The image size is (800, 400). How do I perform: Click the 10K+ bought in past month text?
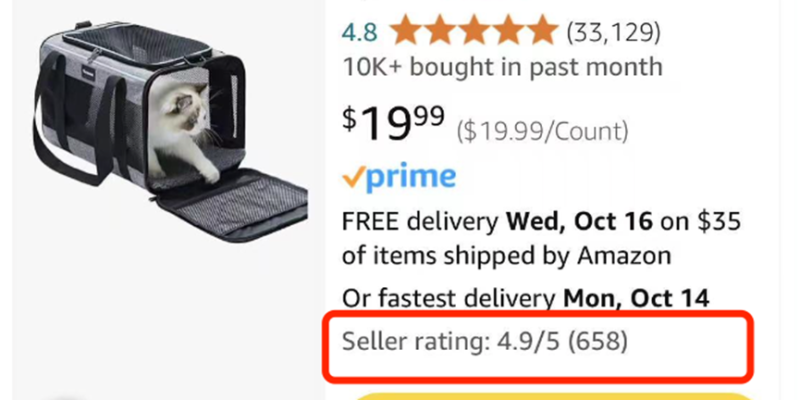tap(502, 68)
